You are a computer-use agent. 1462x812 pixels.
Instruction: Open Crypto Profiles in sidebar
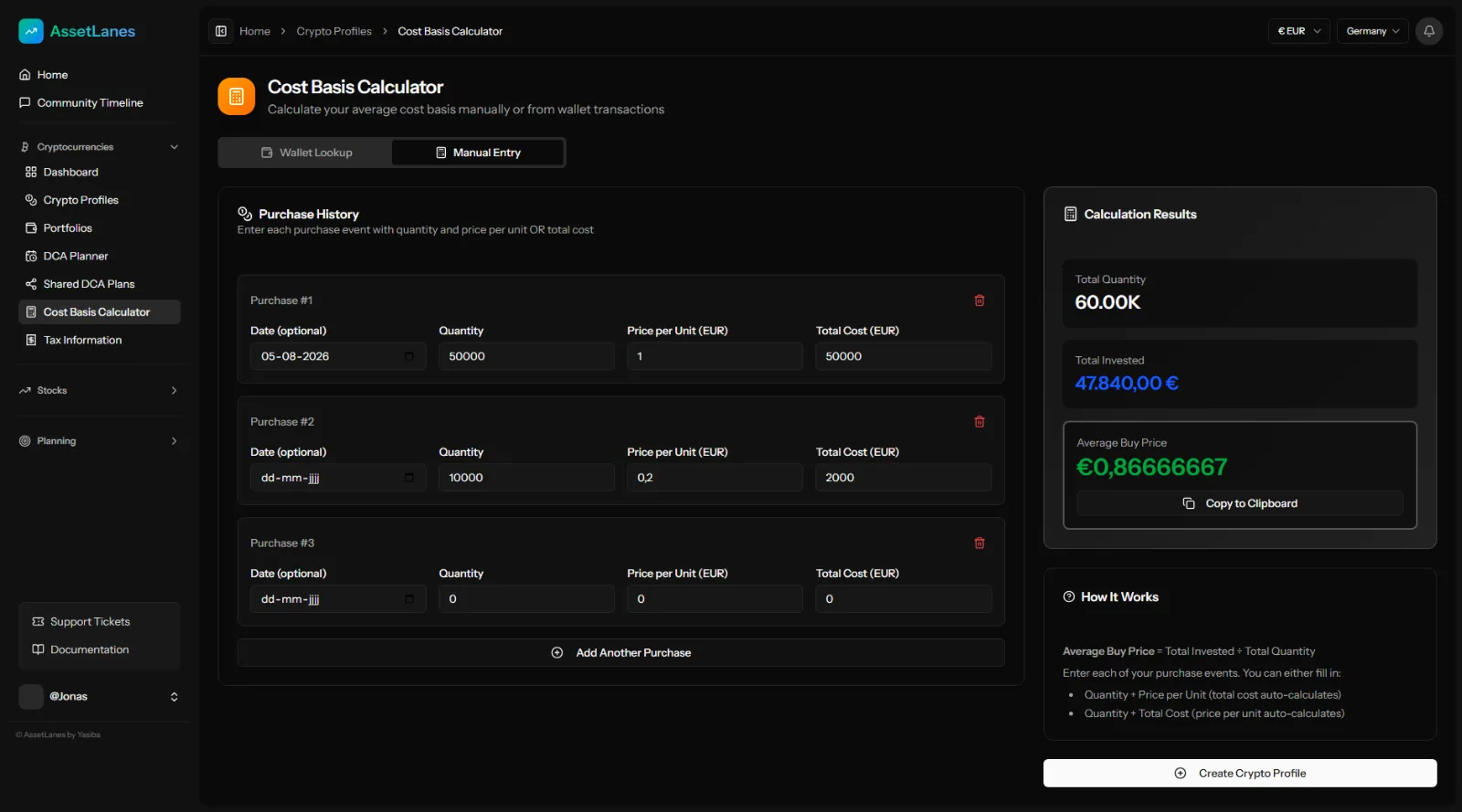pyautogui.click(x=99, y=200)
